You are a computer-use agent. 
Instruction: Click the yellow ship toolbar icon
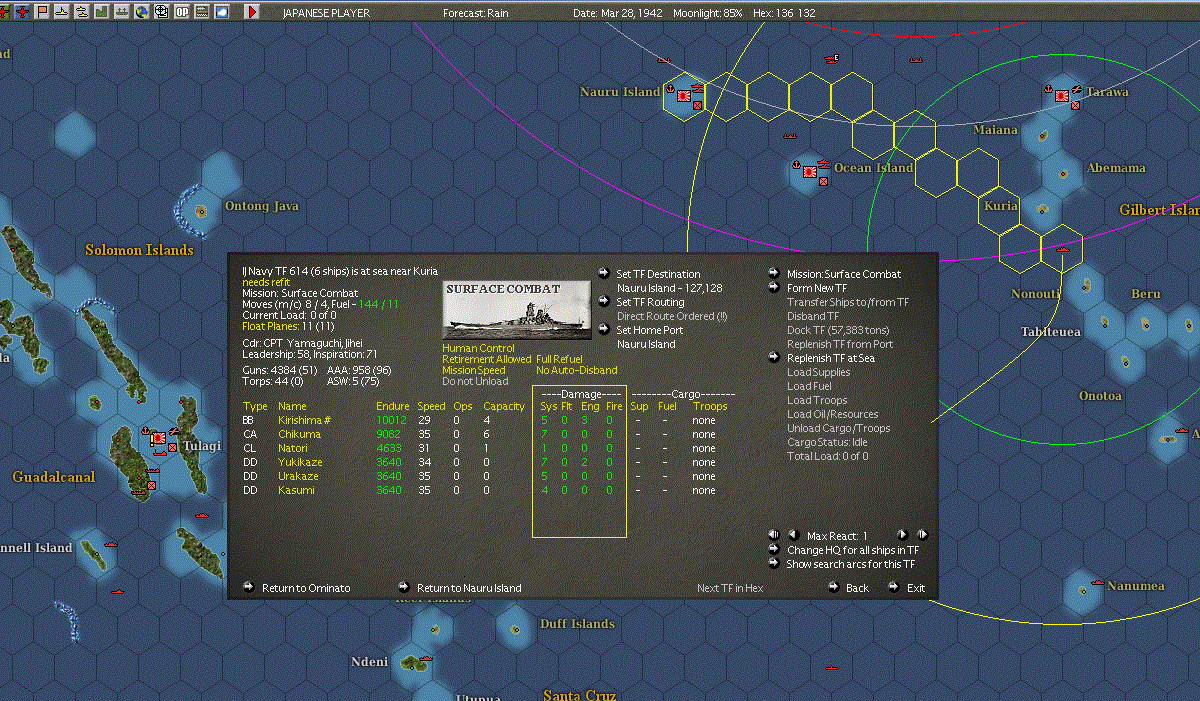[62, 12]
